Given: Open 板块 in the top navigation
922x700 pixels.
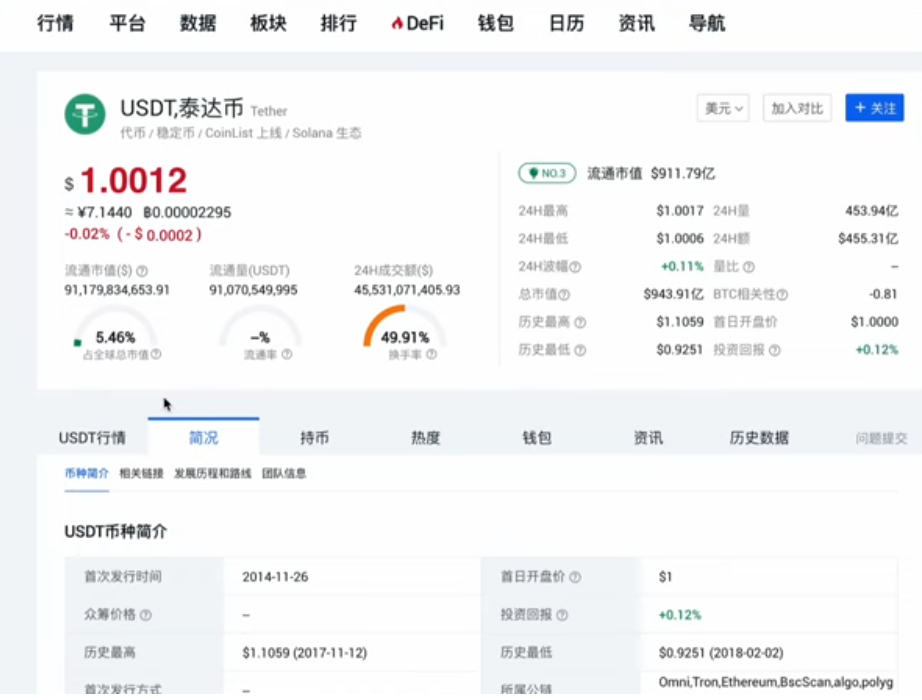Looking at the screenshot, I should pyautogui.click(x=268, y=24).
